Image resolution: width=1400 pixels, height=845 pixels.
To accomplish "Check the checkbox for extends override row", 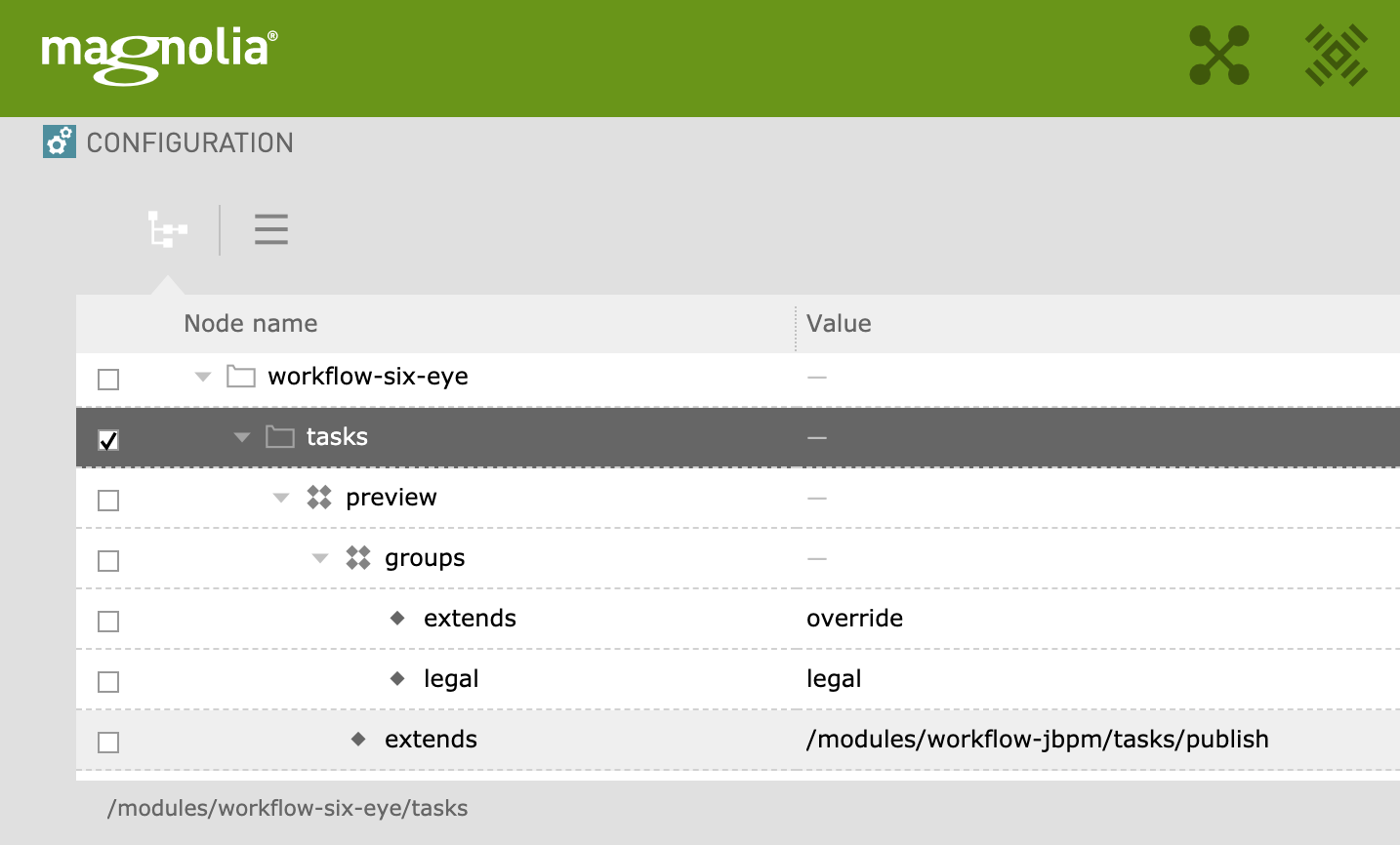I will pyautogui.click(x=108, y=622).
